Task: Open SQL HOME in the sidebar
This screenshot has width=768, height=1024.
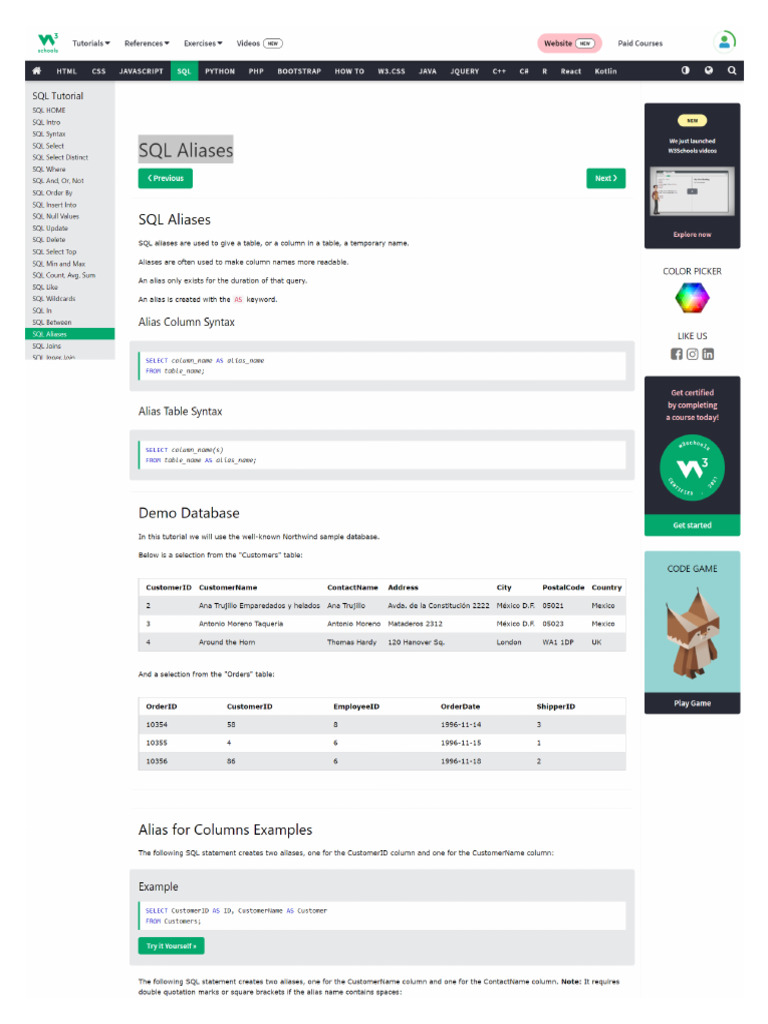Action: tap(49, 110)
